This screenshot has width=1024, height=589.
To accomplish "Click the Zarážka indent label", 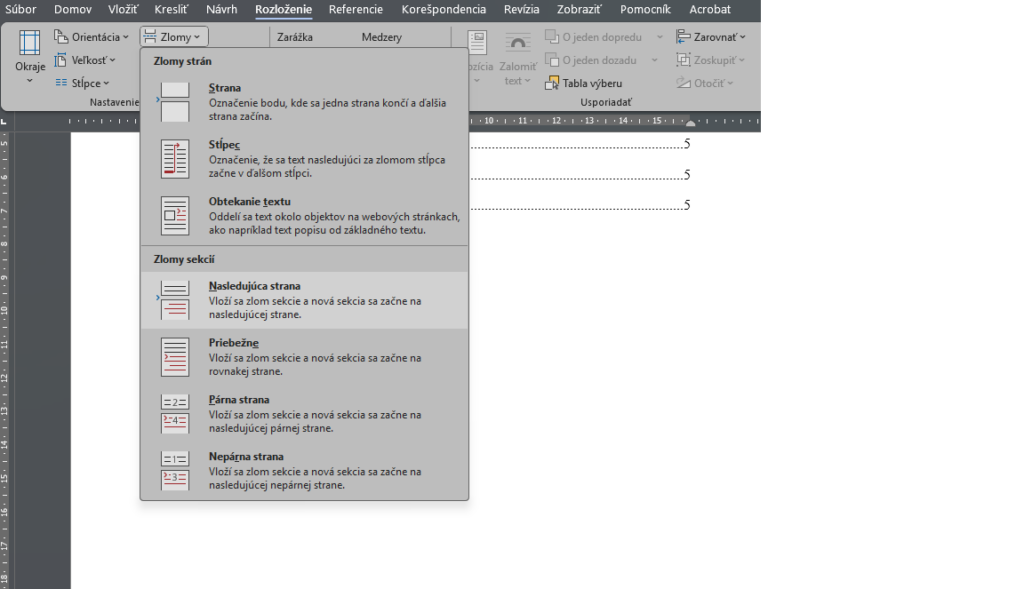I will [x=295, y=37].
